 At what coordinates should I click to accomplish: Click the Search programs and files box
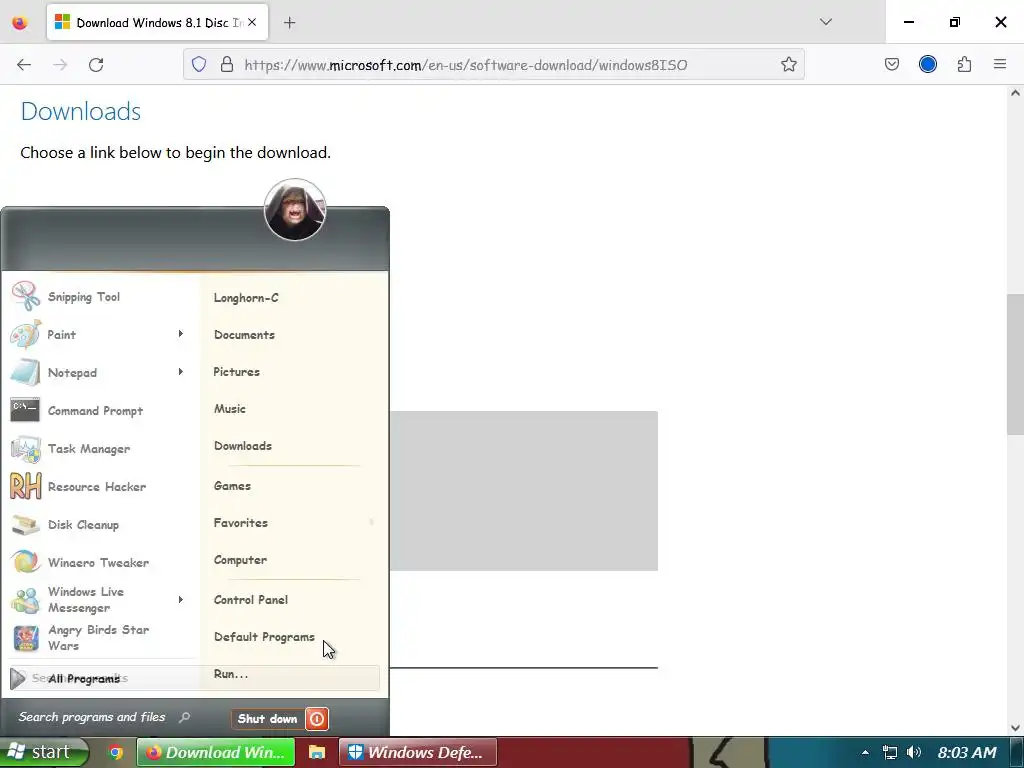coord(104,717)
